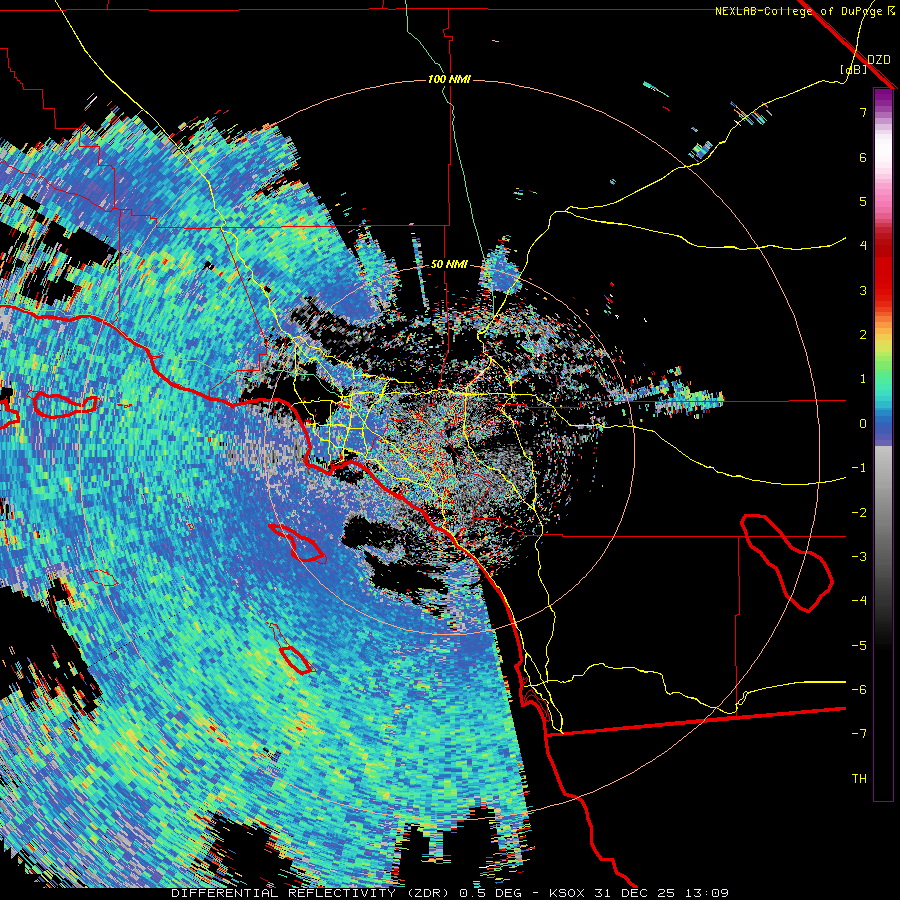Click the 1 value on the color scale
The image size is (900, 900).
[863, 379]
